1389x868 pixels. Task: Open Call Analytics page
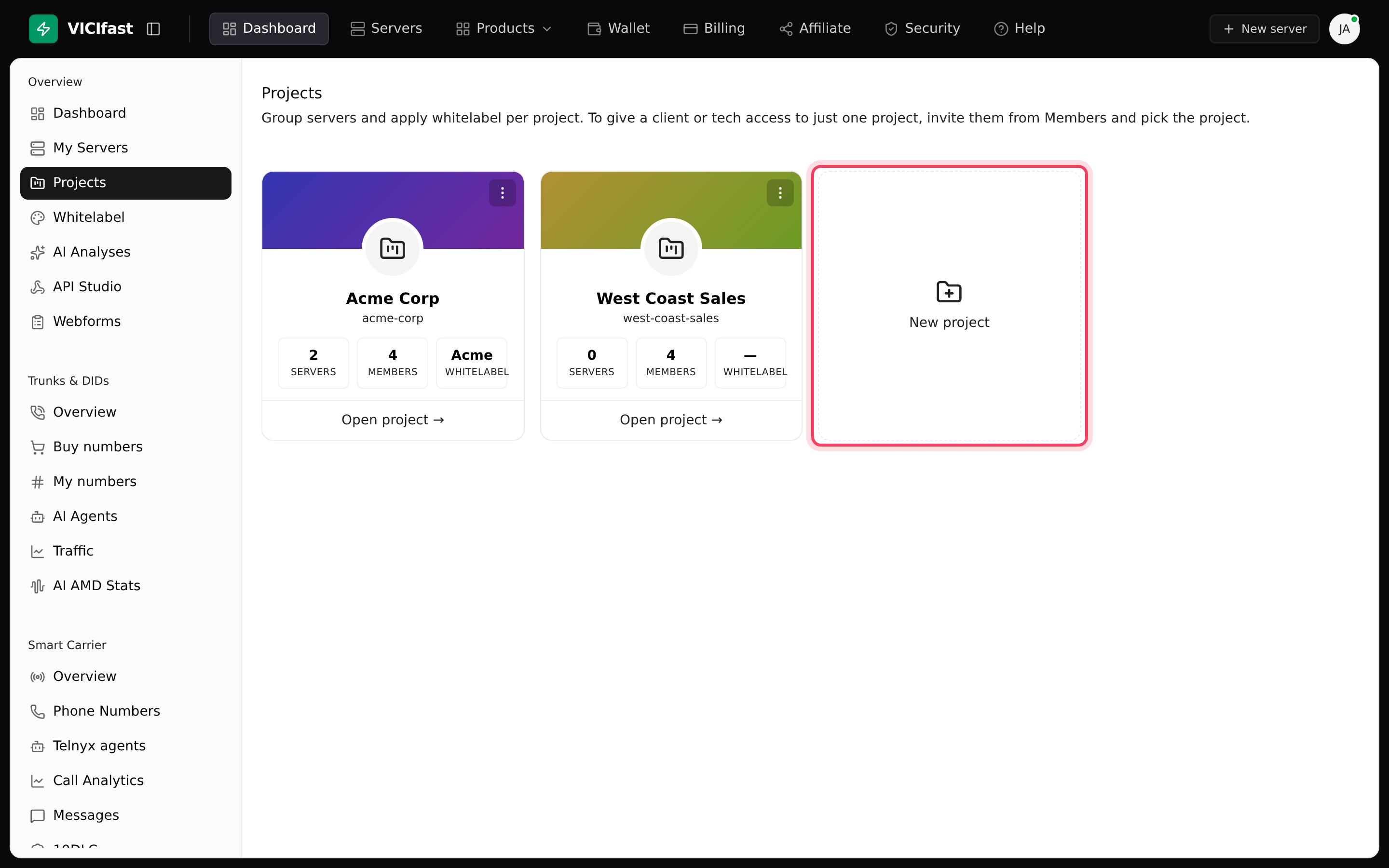[x=126, y=781]
